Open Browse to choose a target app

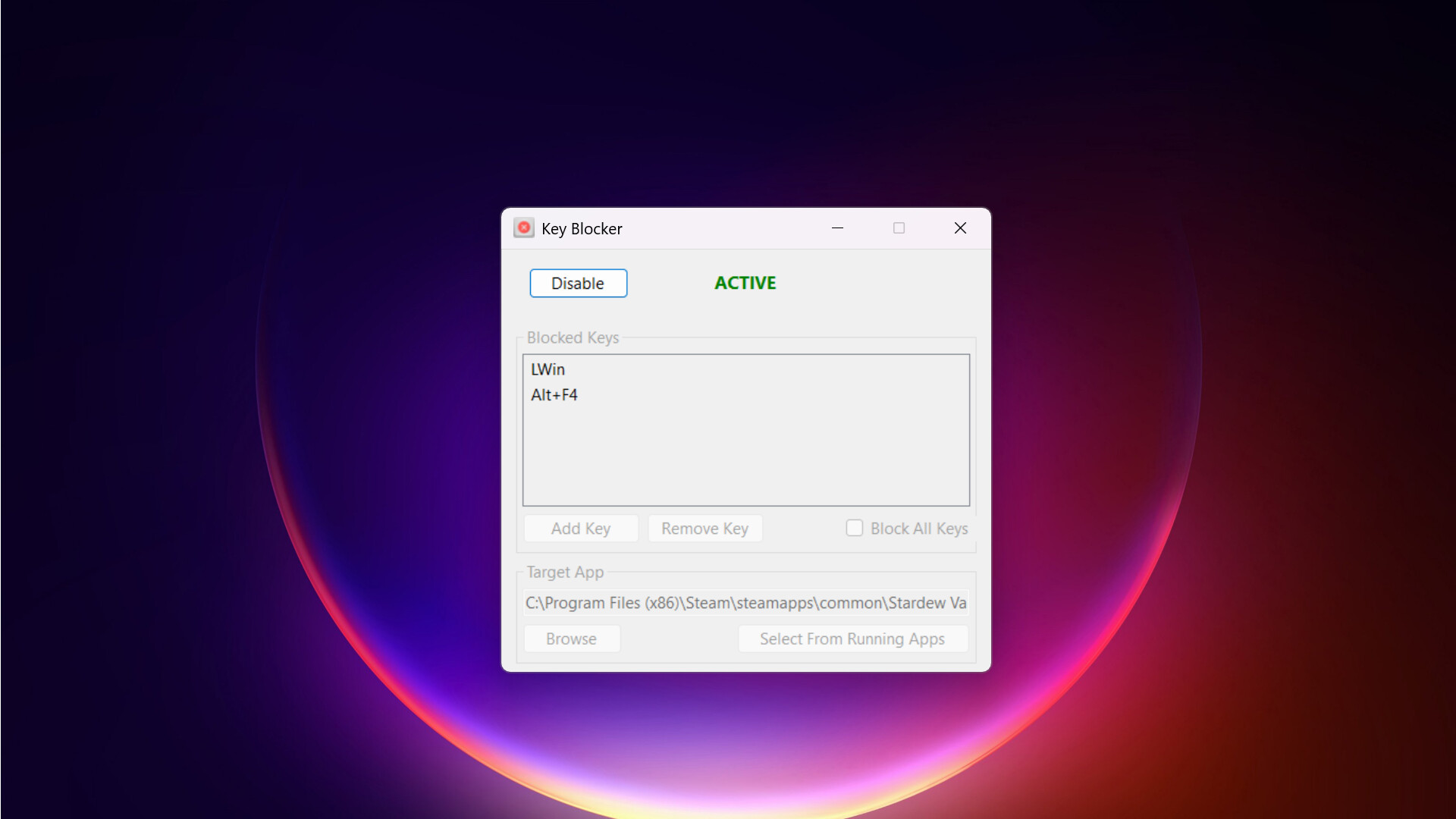(x=571, y=639)
